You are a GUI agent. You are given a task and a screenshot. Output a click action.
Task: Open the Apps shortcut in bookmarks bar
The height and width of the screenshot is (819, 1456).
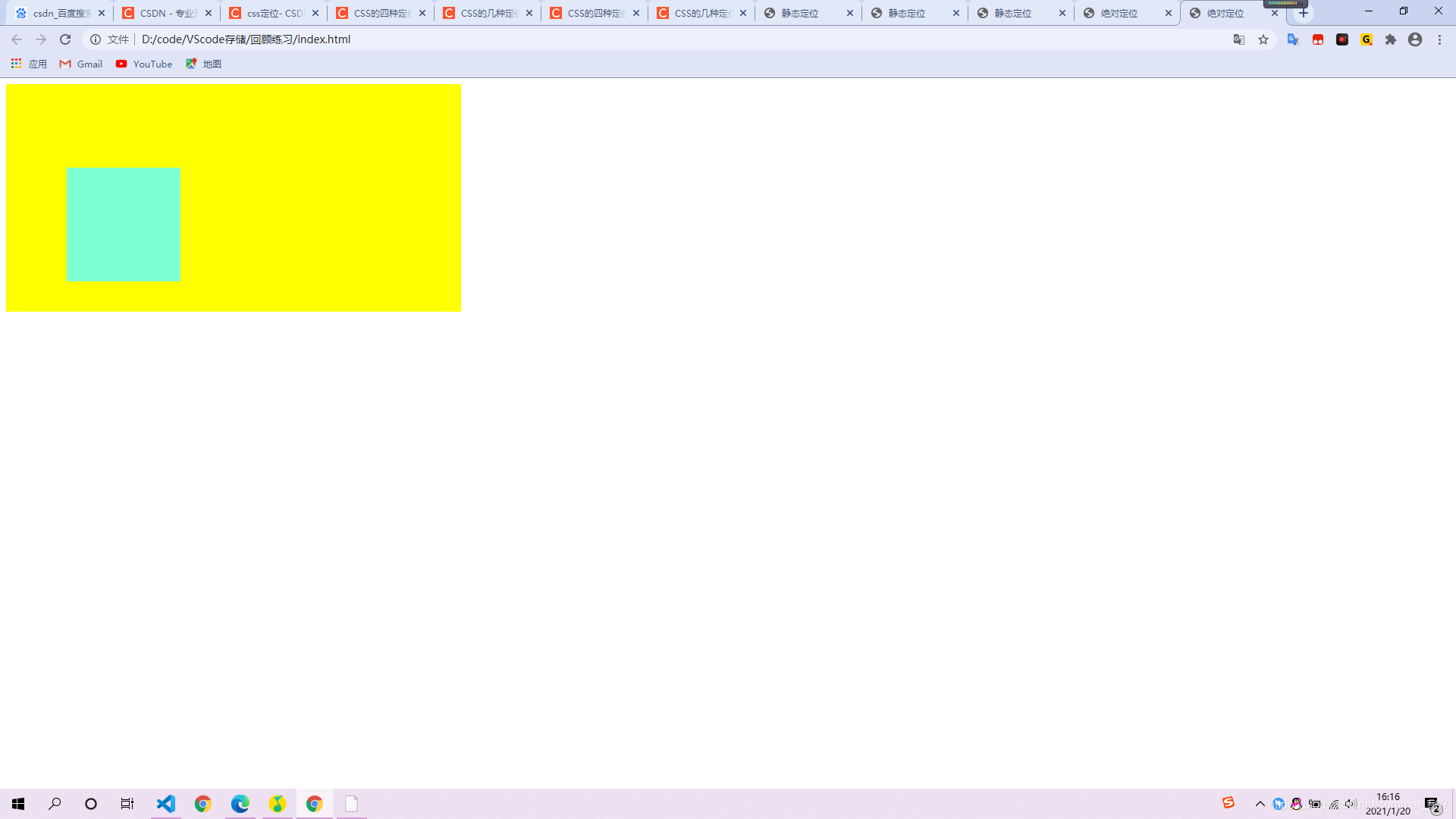click(x=29, y=64)
